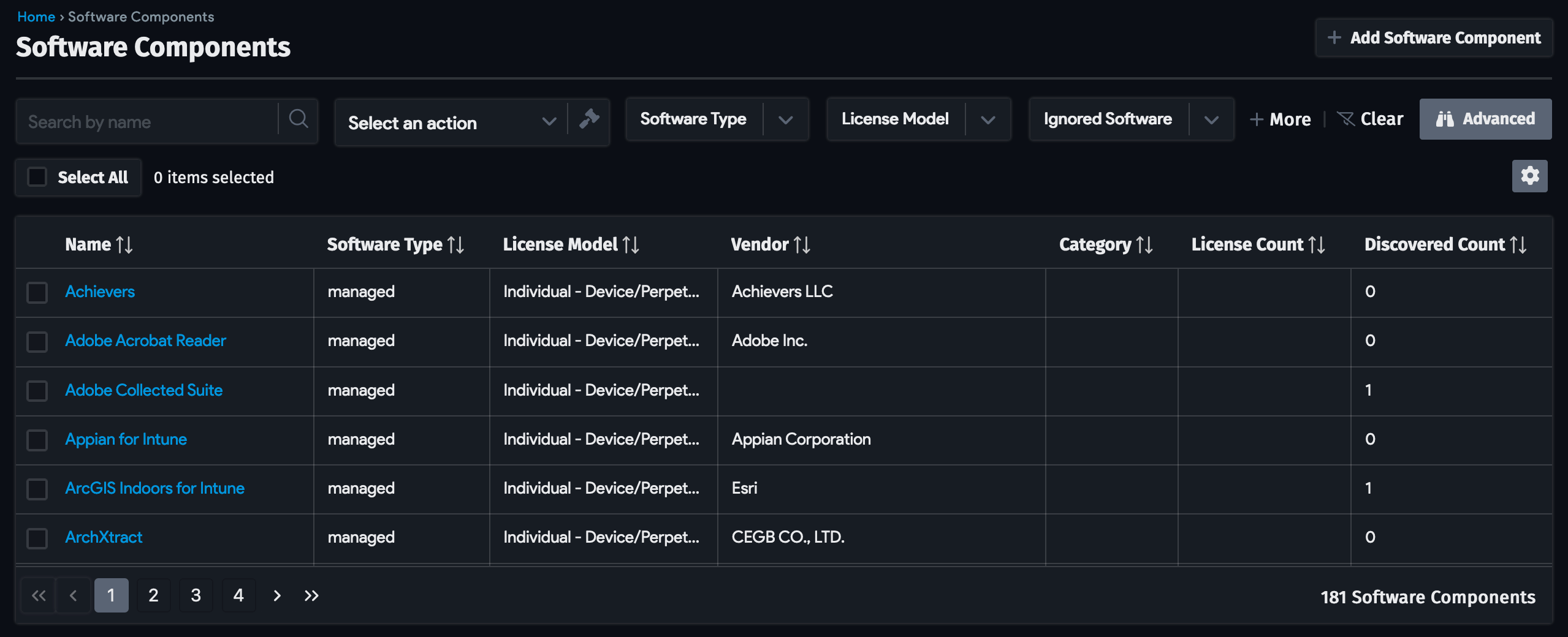1568x637 pixels.
Task: Click Add Software Component button
Action: 1434,38
